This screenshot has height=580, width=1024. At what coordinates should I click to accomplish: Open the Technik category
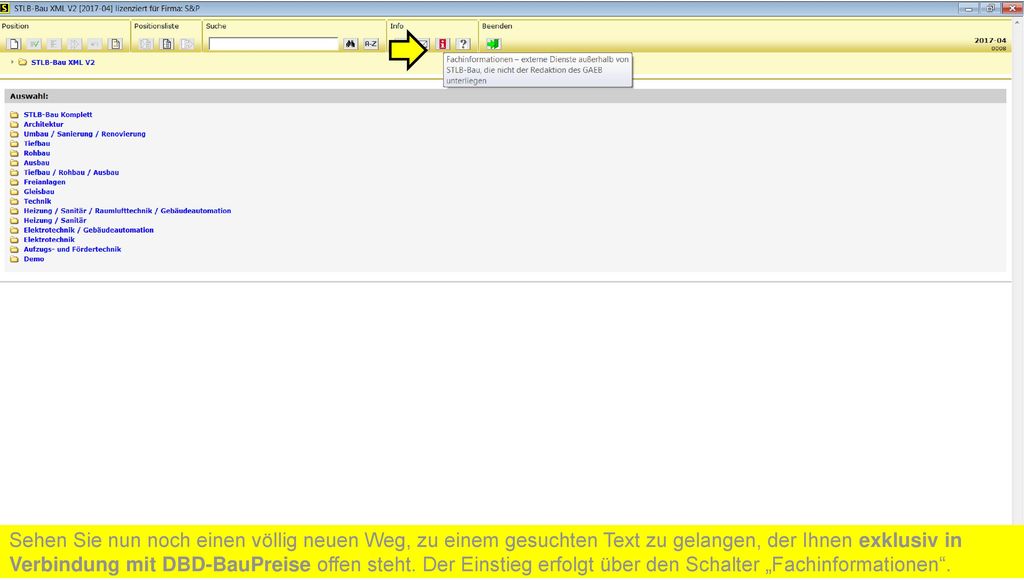click(x=37, y=201)
